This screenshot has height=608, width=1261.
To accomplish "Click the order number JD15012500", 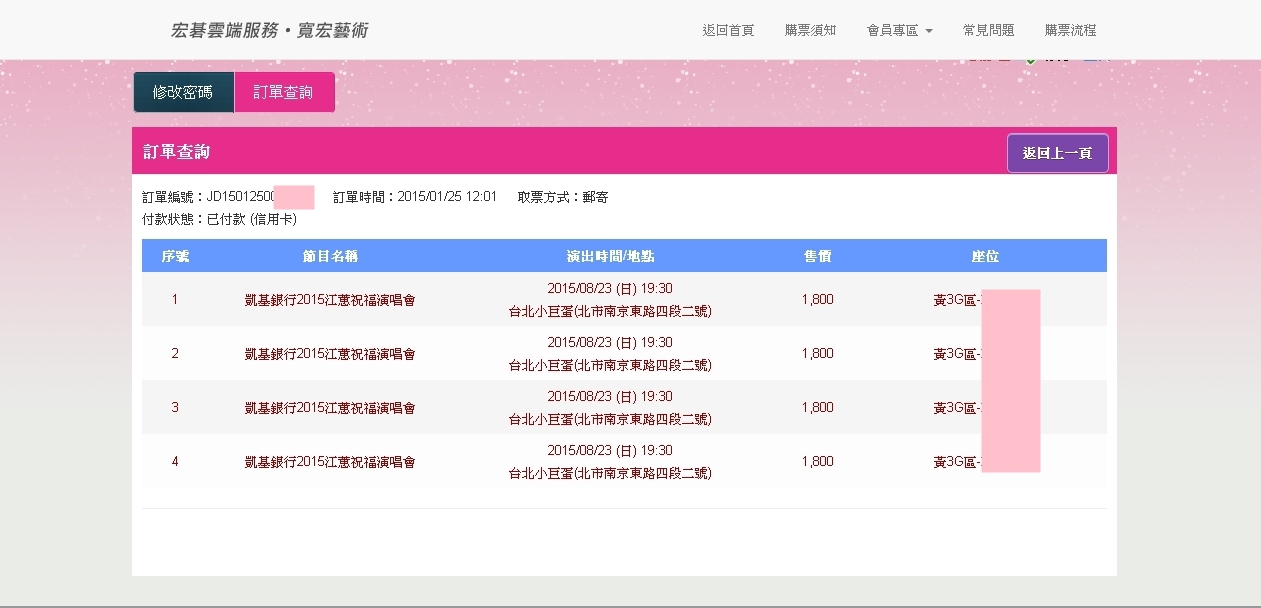I will click(x=240, y=197).
